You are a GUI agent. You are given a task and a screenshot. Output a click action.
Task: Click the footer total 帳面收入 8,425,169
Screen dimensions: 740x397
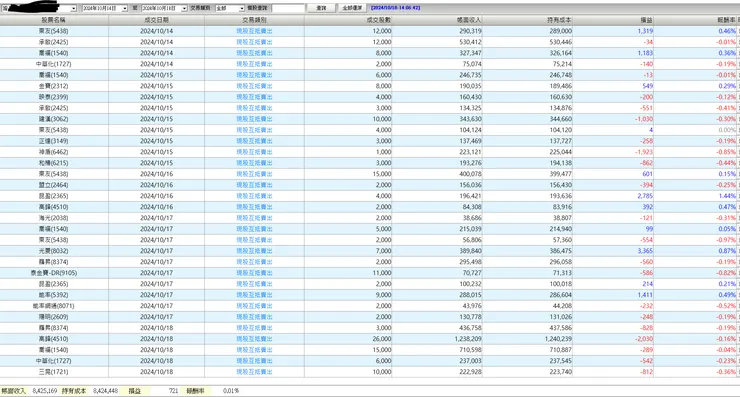(x=45, y=391)
